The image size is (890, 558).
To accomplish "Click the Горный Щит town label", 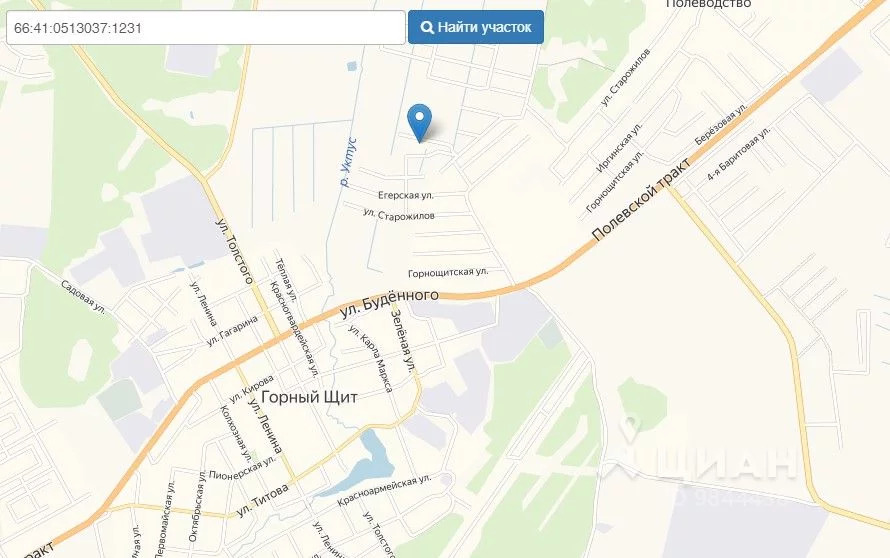I will point(309,397).
